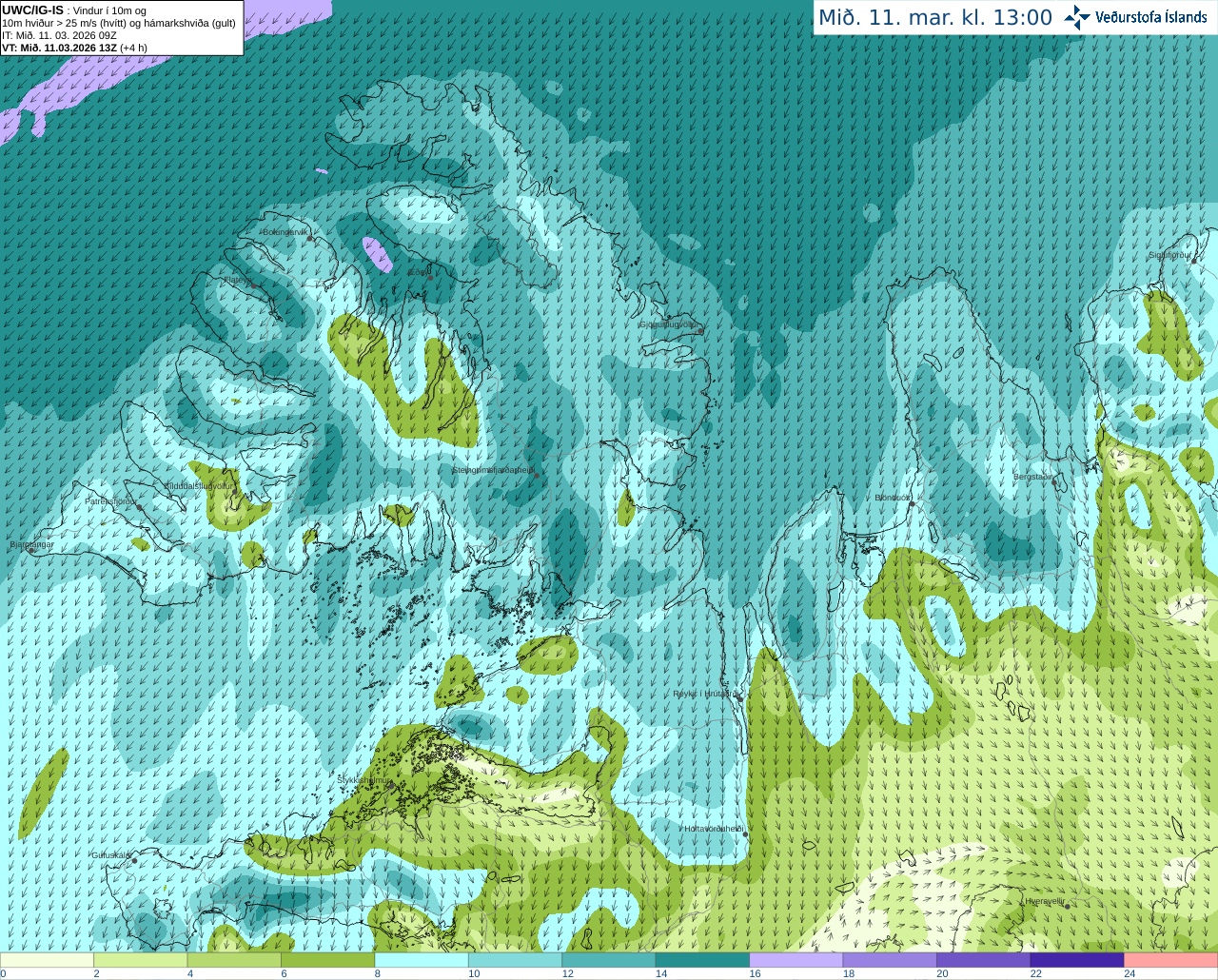Viewport: 1218px width, 980px height.
Task: Click the Hveravellir station label
Action: 1045,900
